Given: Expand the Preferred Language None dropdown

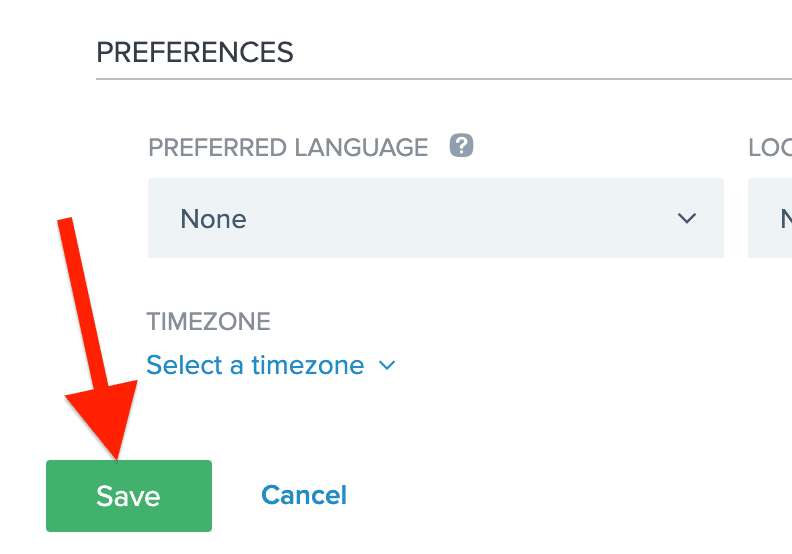Looking at the screenshot, I should pyautogui.click(x=436, y=218).
